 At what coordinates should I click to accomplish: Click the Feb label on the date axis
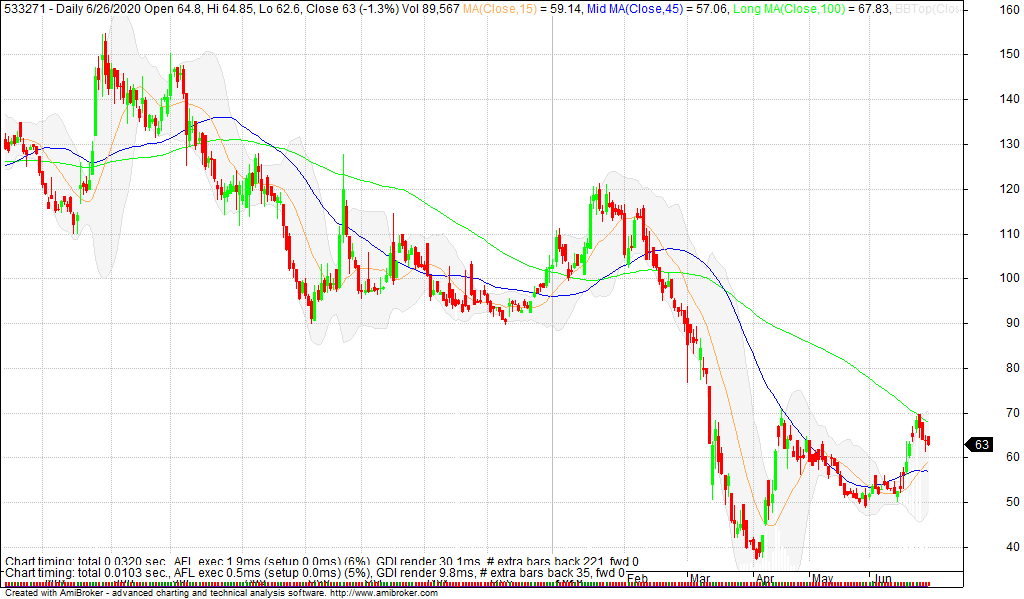[x=638, y=578]
